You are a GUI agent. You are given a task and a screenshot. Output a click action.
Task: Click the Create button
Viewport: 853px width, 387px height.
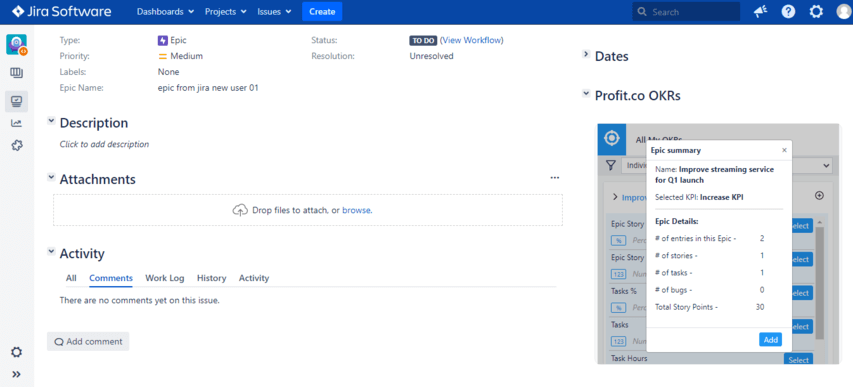pyautogui.click(x=322, y=11)
